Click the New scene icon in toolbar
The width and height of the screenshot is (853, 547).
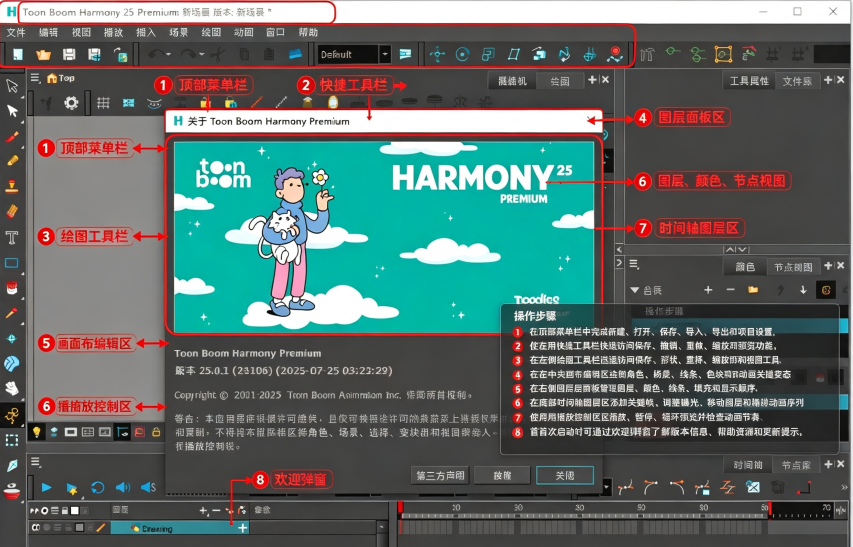tap(17, 54)
